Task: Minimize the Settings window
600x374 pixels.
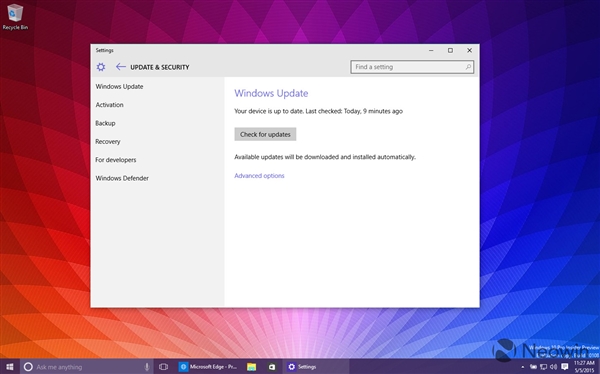Action: click(x=431, y=50)
